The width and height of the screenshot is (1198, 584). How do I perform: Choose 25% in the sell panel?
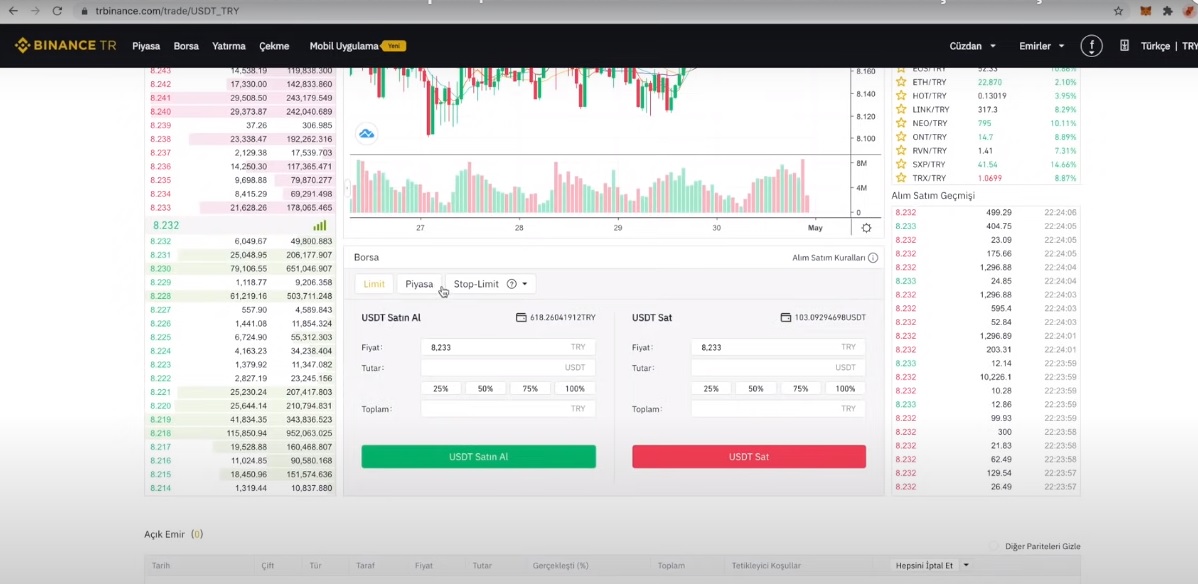pyautogui.click(x=711, y=388)
